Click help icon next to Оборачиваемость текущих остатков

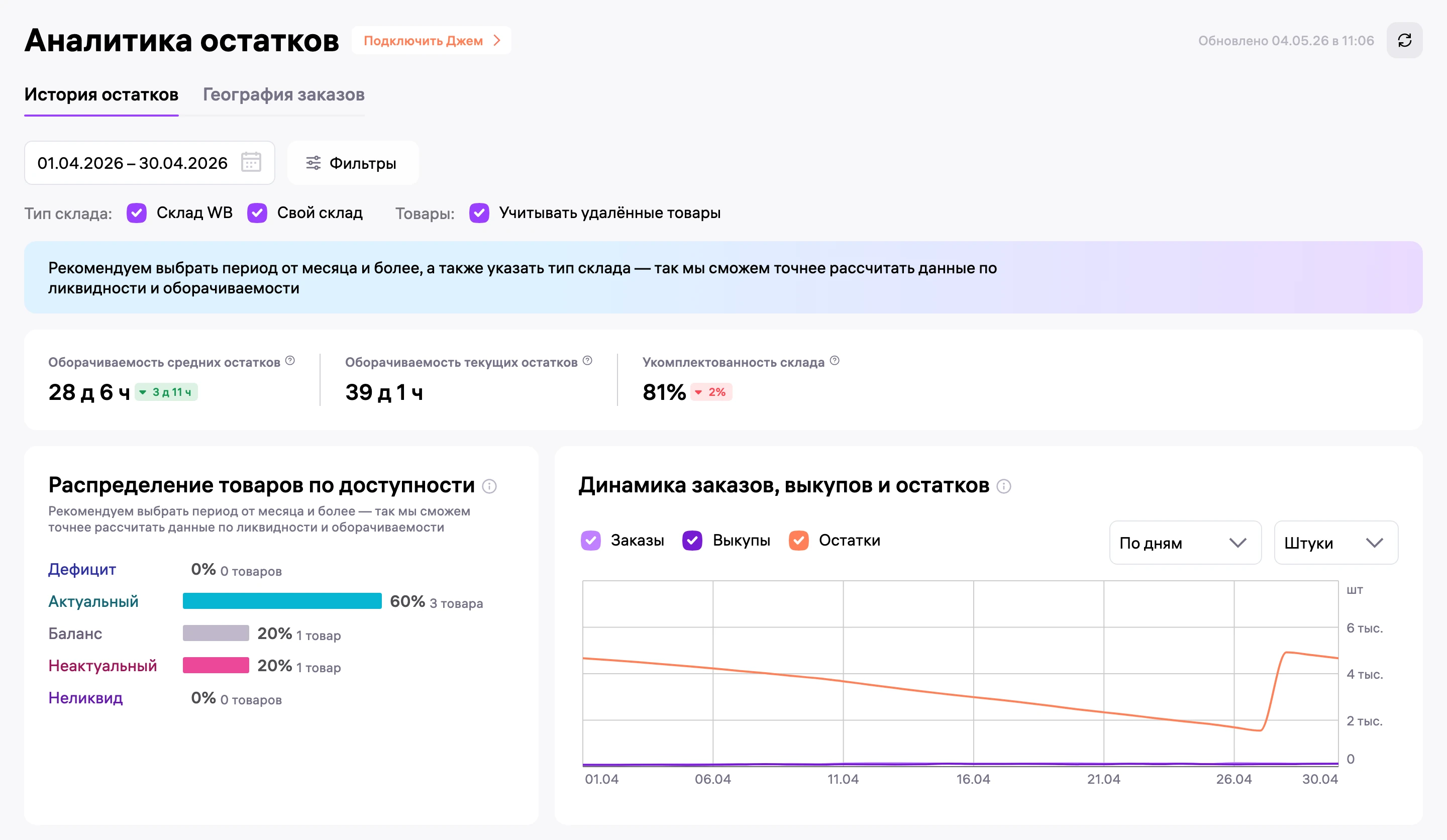pos(587,361)
